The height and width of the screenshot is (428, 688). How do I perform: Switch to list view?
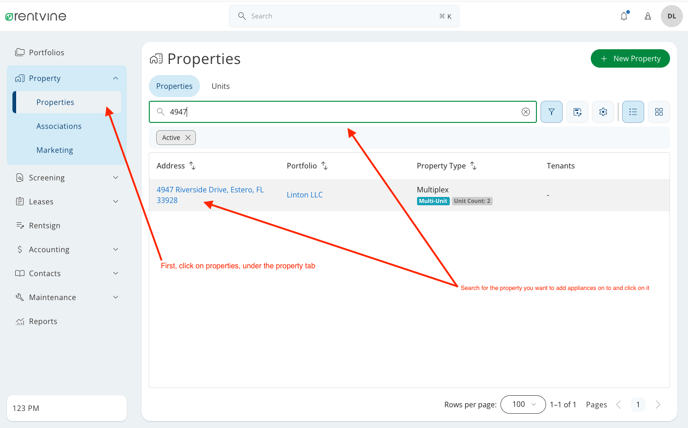[x=633, y=112]
